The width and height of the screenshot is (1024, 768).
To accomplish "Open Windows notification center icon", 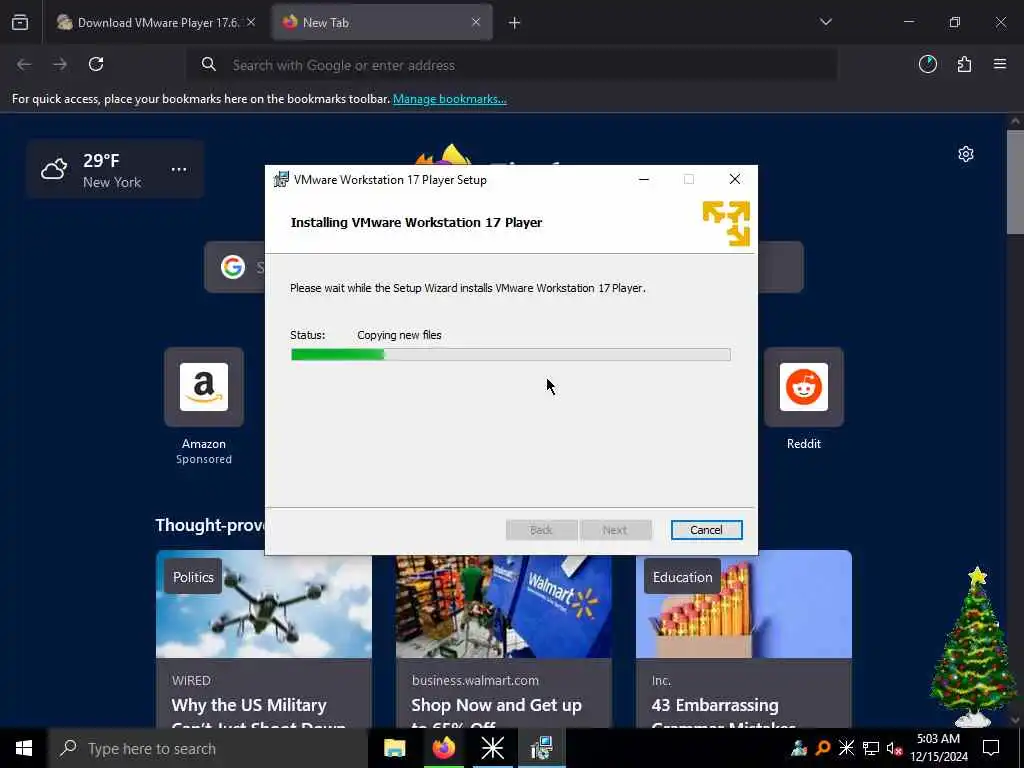I will pos(991,748).
